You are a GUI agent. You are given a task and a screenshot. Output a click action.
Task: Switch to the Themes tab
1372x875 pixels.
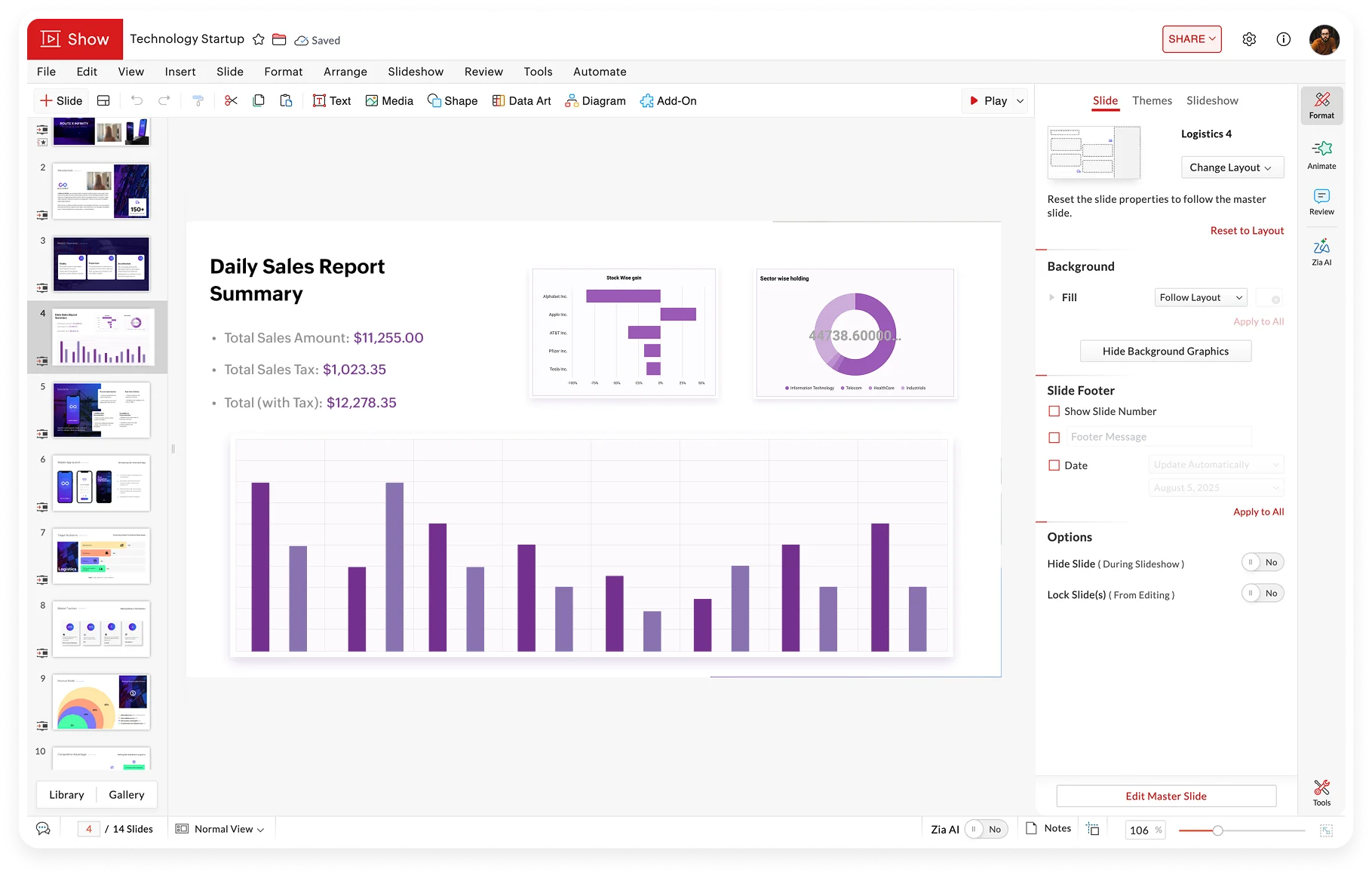[x=1152, y=100]
